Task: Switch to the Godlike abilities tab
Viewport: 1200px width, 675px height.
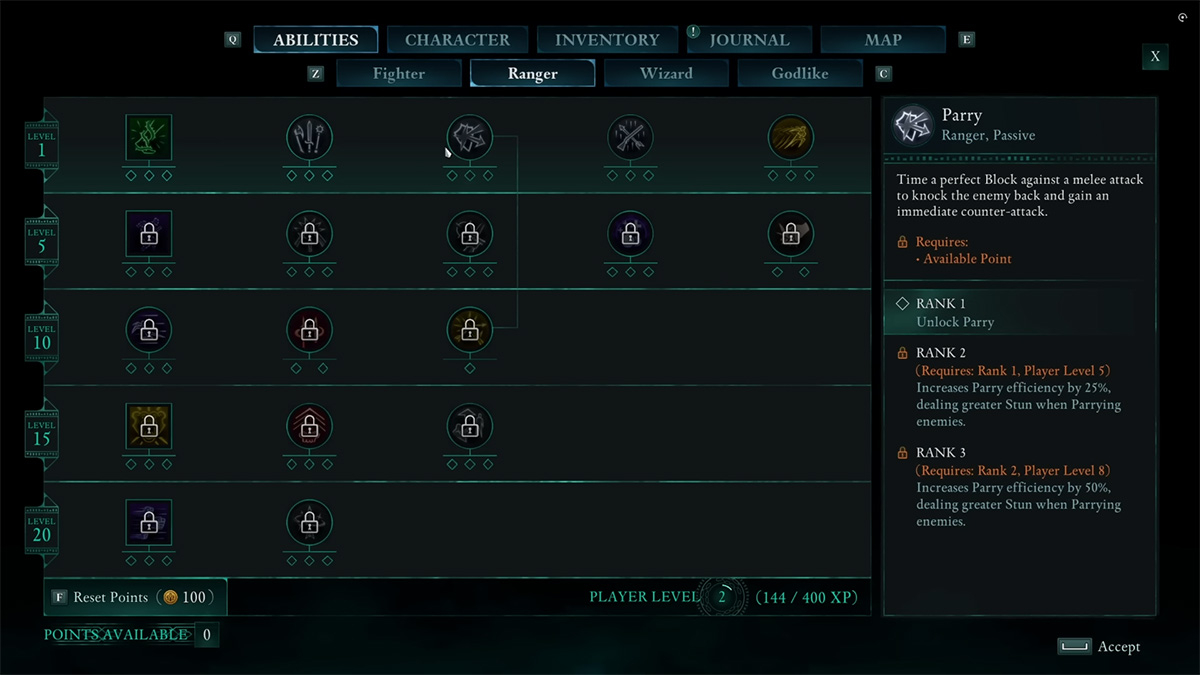Action: point(799,73)
